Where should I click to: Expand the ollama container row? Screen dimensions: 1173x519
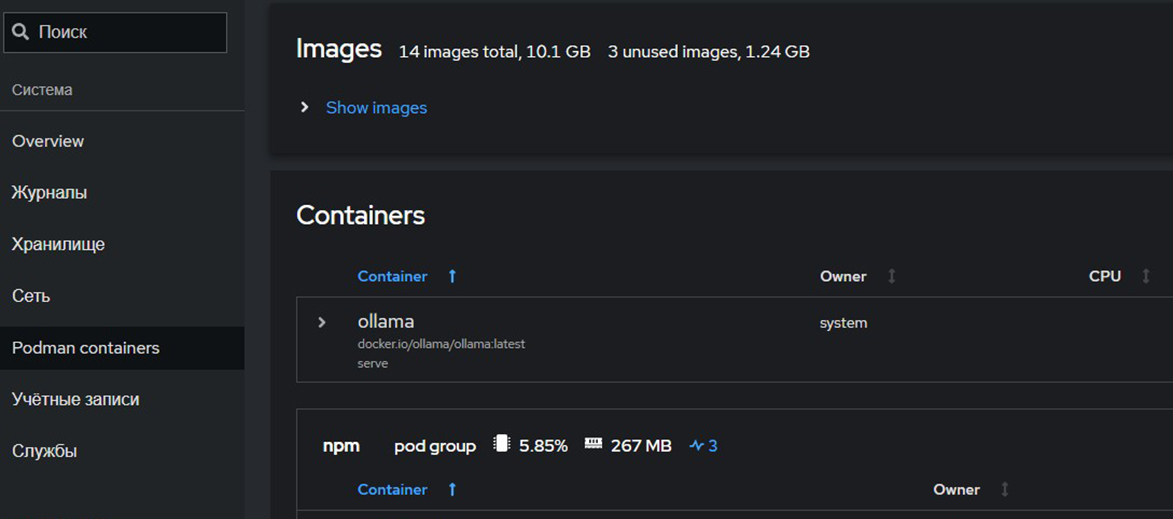(321, 322)
